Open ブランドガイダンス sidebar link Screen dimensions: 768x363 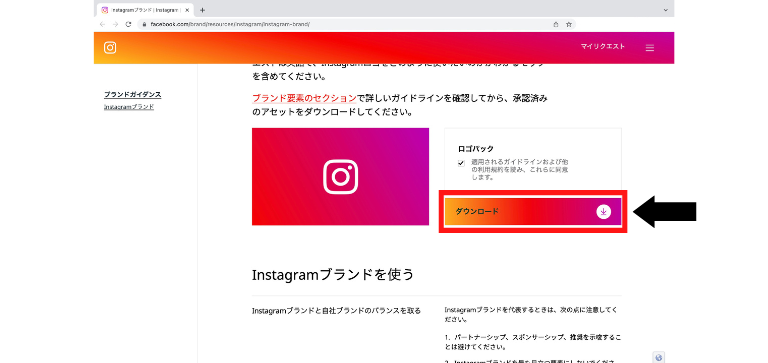[132, 95]
